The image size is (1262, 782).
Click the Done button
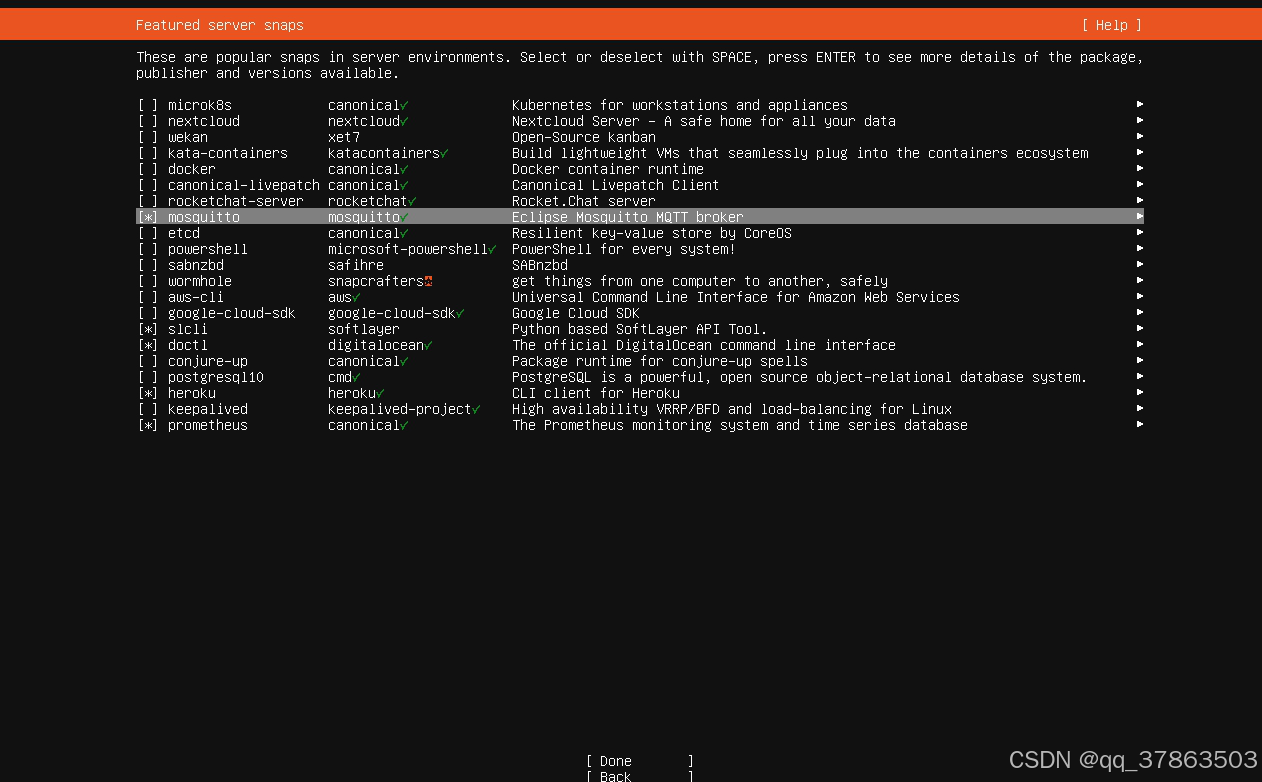click(640, 761)
